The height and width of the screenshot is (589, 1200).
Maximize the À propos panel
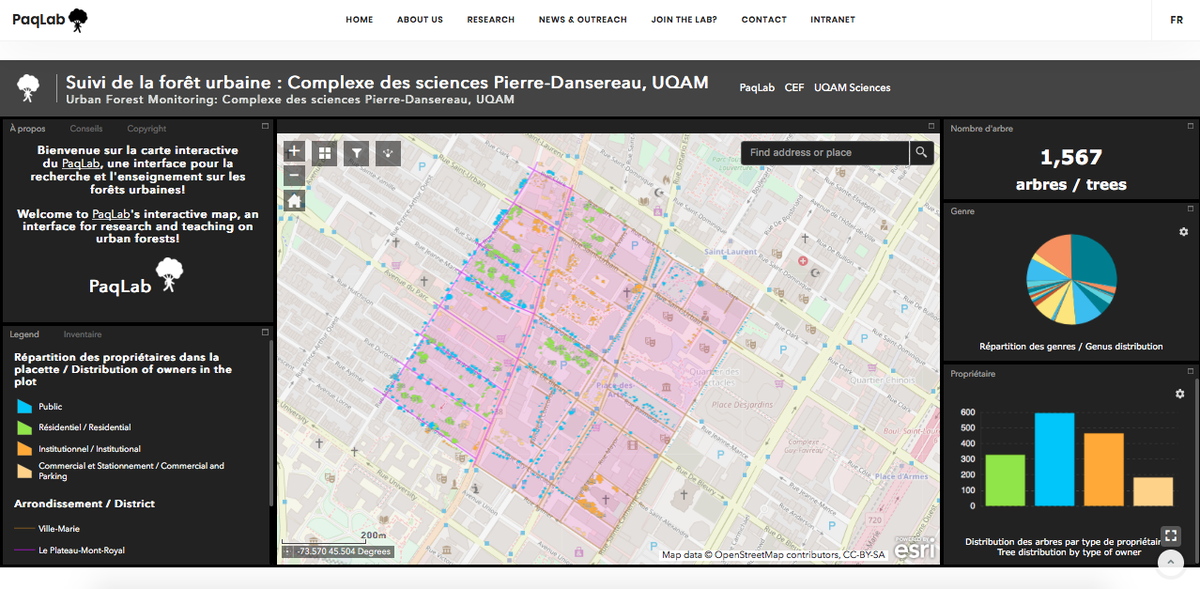tap(265, 126)
